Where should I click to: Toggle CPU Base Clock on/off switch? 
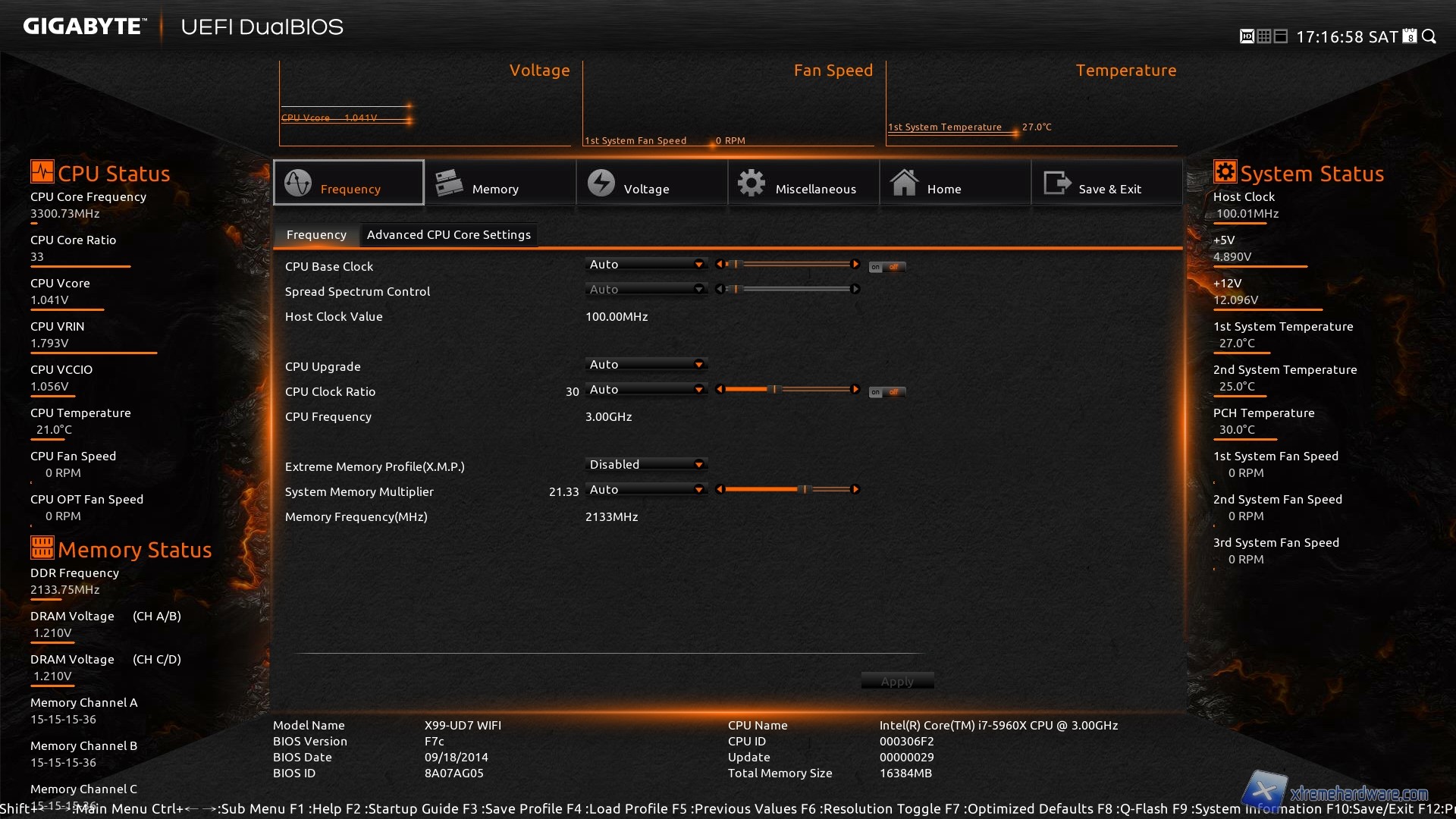pyautogui.click(x=886, y=267)
